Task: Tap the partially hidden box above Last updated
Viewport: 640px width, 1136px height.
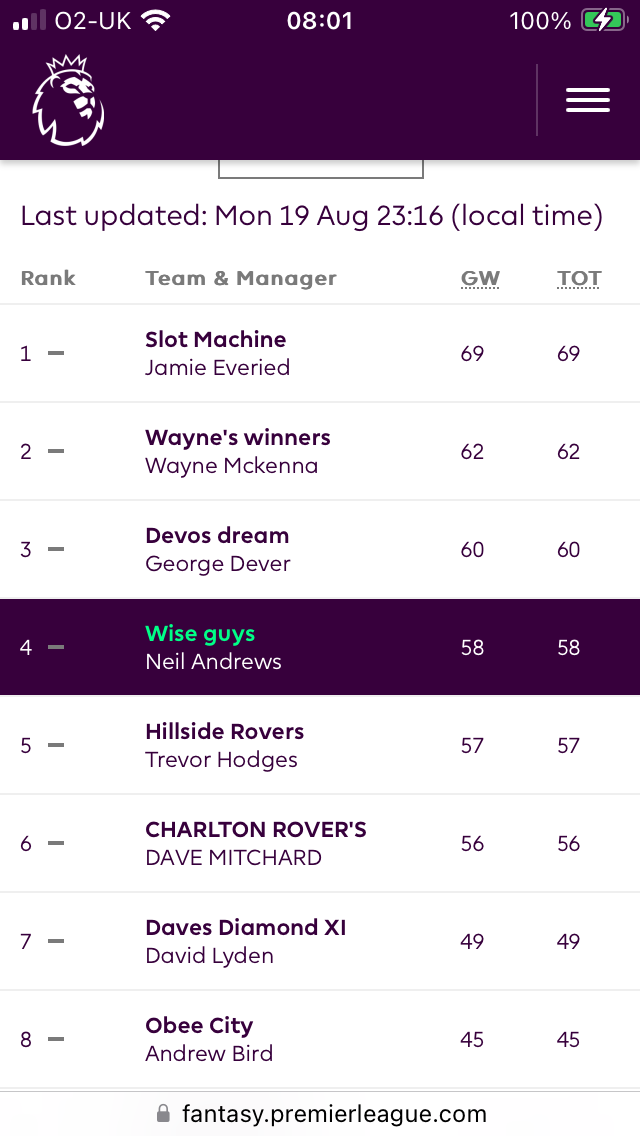Action: (x=321, y=169)
